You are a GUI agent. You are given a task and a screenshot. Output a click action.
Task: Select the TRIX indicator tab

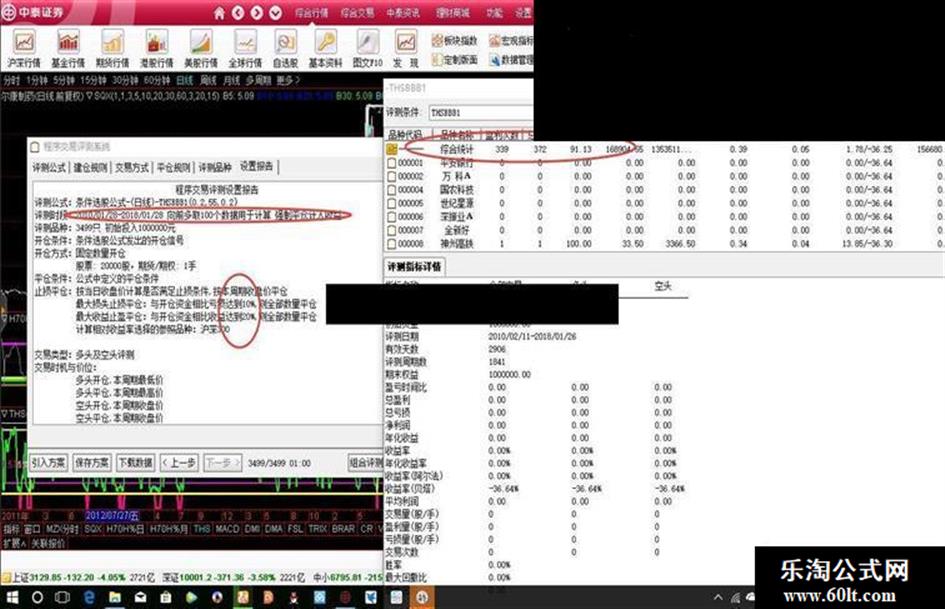click(x=317, y=529)
